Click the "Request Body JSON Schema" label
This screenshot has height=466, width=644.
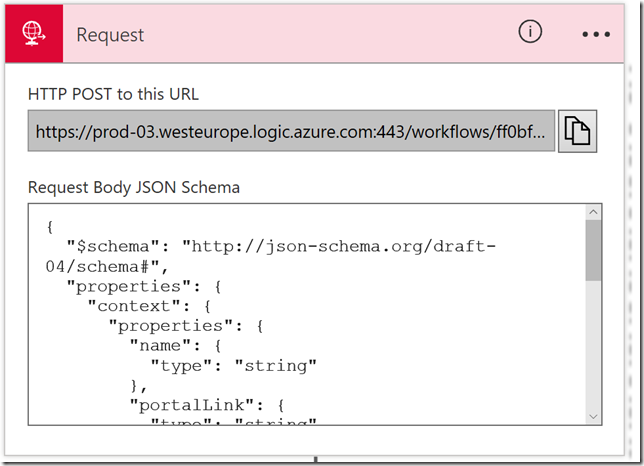(x=133, y=187)
